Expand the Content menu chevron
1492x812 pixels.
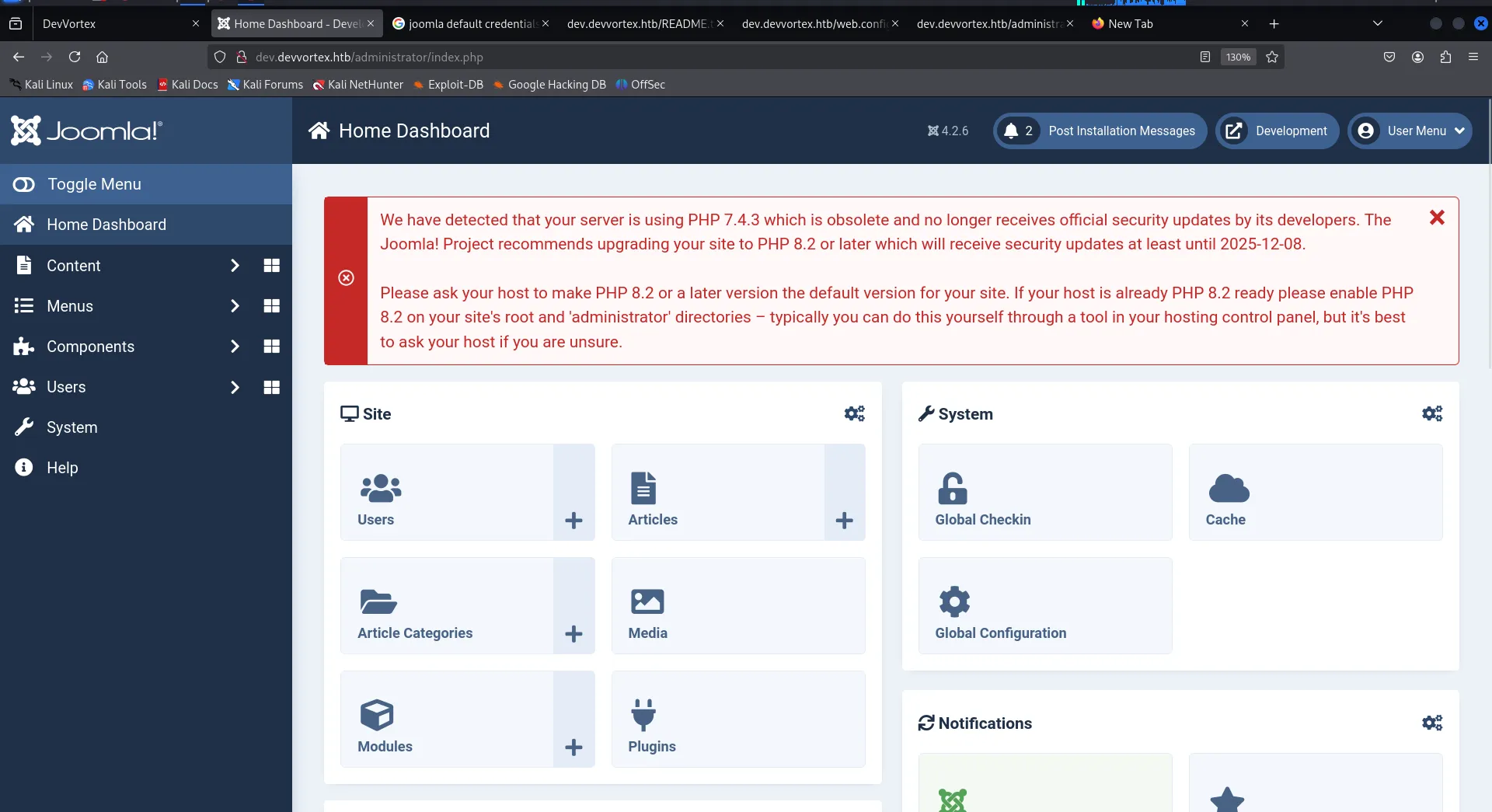point(235,266)
